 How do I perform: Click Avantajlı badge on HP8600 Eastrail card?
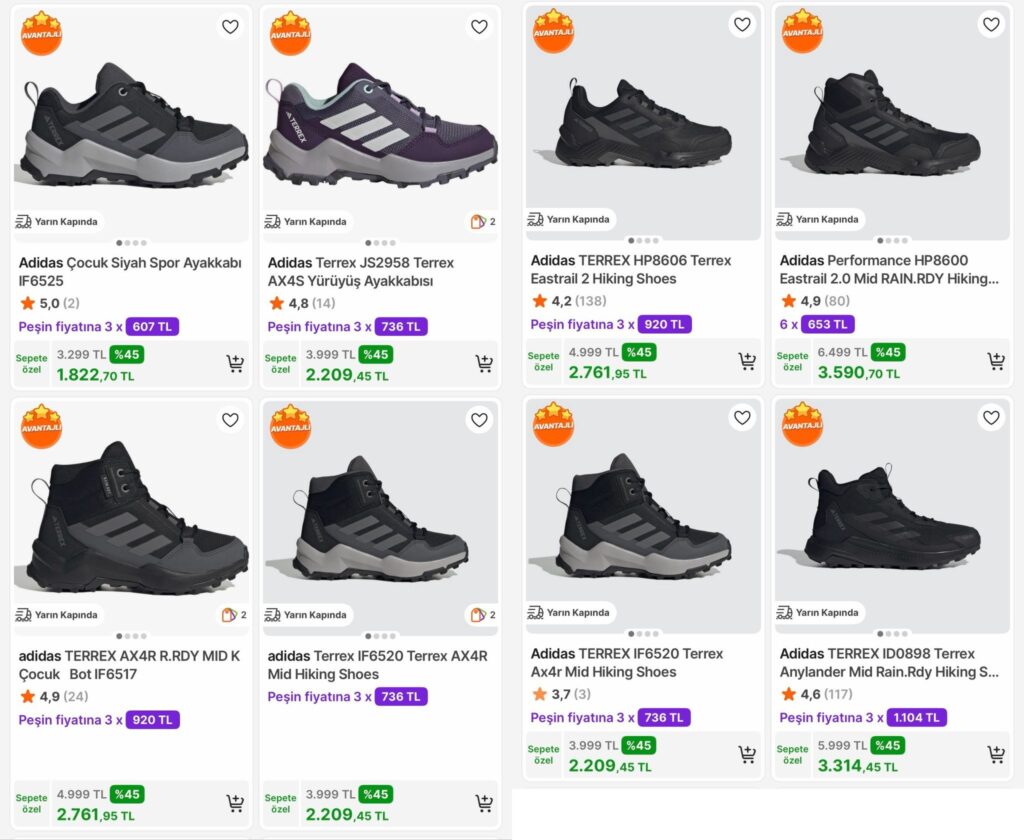click(x=802, y=31)
